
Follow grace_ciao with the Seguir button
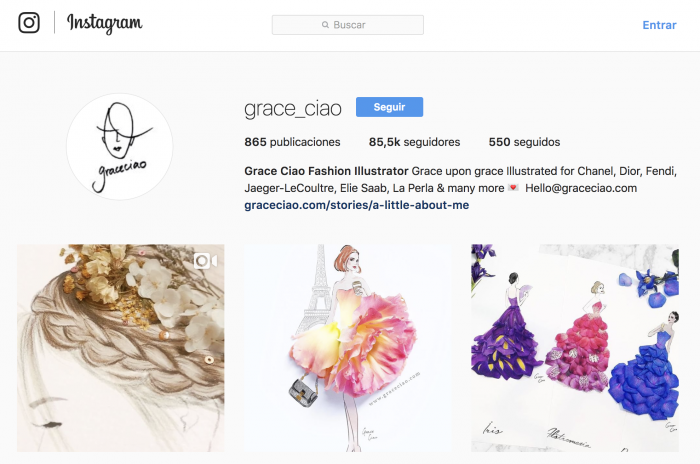(389, 107)
